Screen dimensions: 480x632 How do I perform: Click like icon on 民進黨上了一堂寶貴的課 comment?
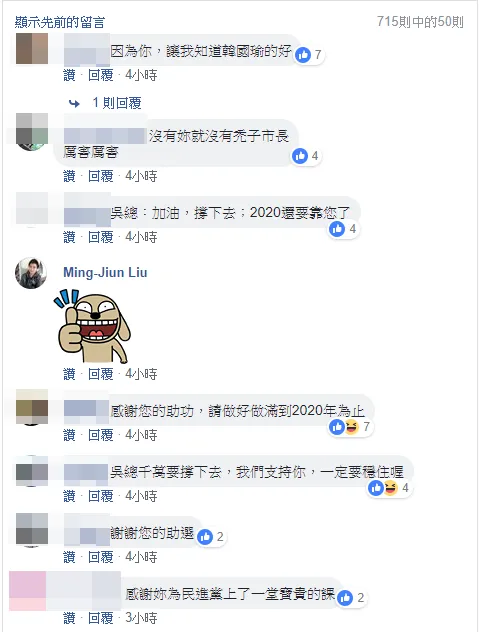coord(345,598)
